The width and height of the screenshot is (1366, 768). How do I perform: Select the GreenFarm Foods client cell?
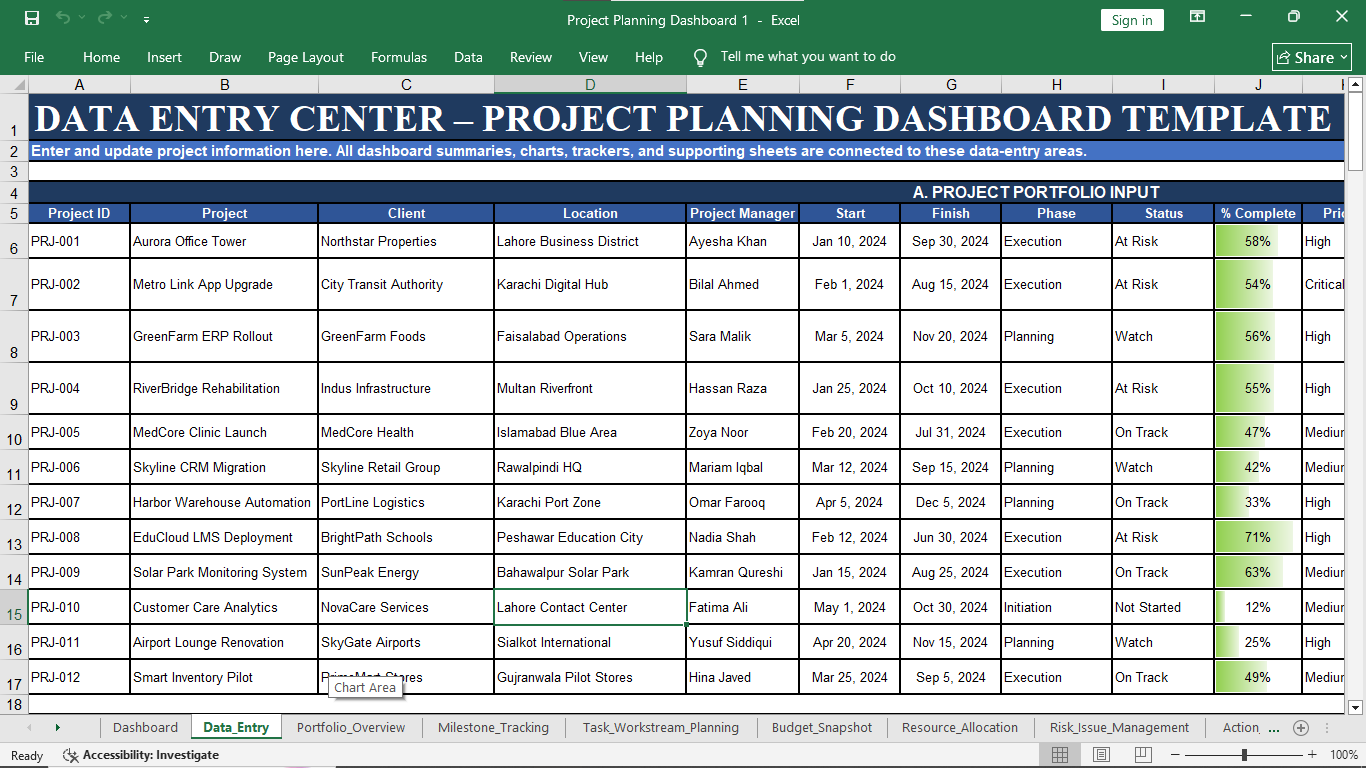[x=406, y=336]
